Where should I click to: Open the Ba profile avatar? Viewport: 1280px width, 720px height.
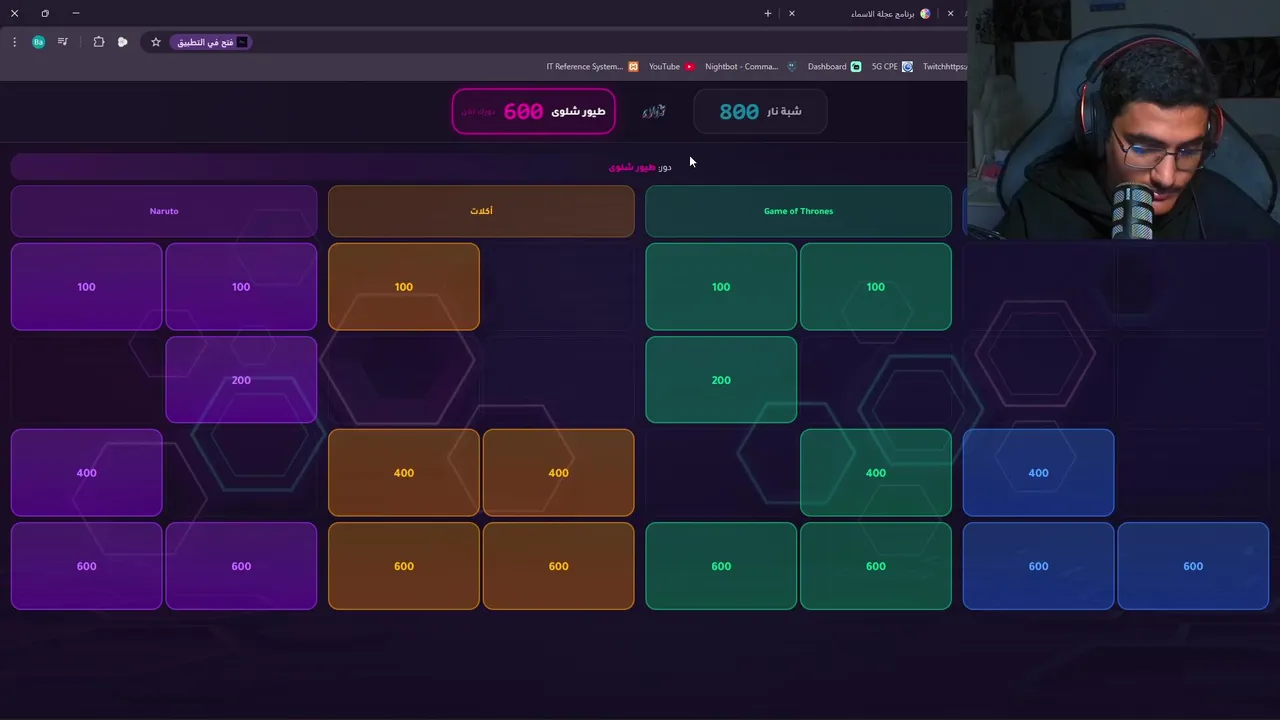point(38,42)
